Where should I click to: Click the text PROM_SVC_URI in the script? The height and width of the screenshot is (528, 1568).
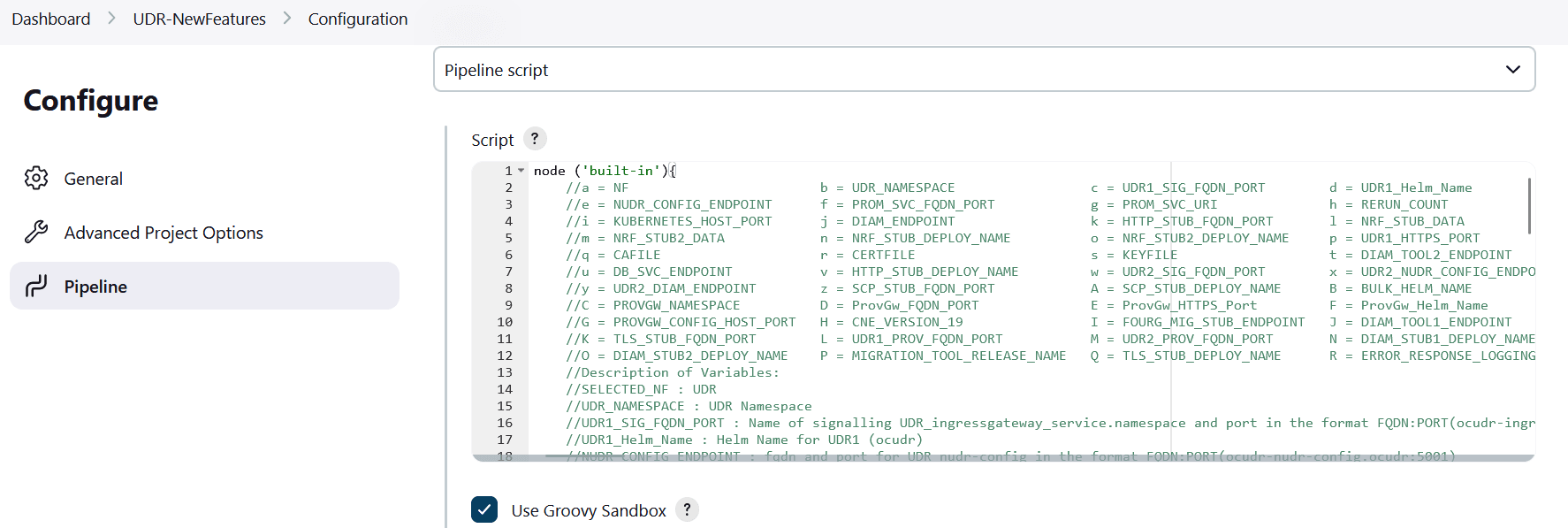coord(1170,204)
